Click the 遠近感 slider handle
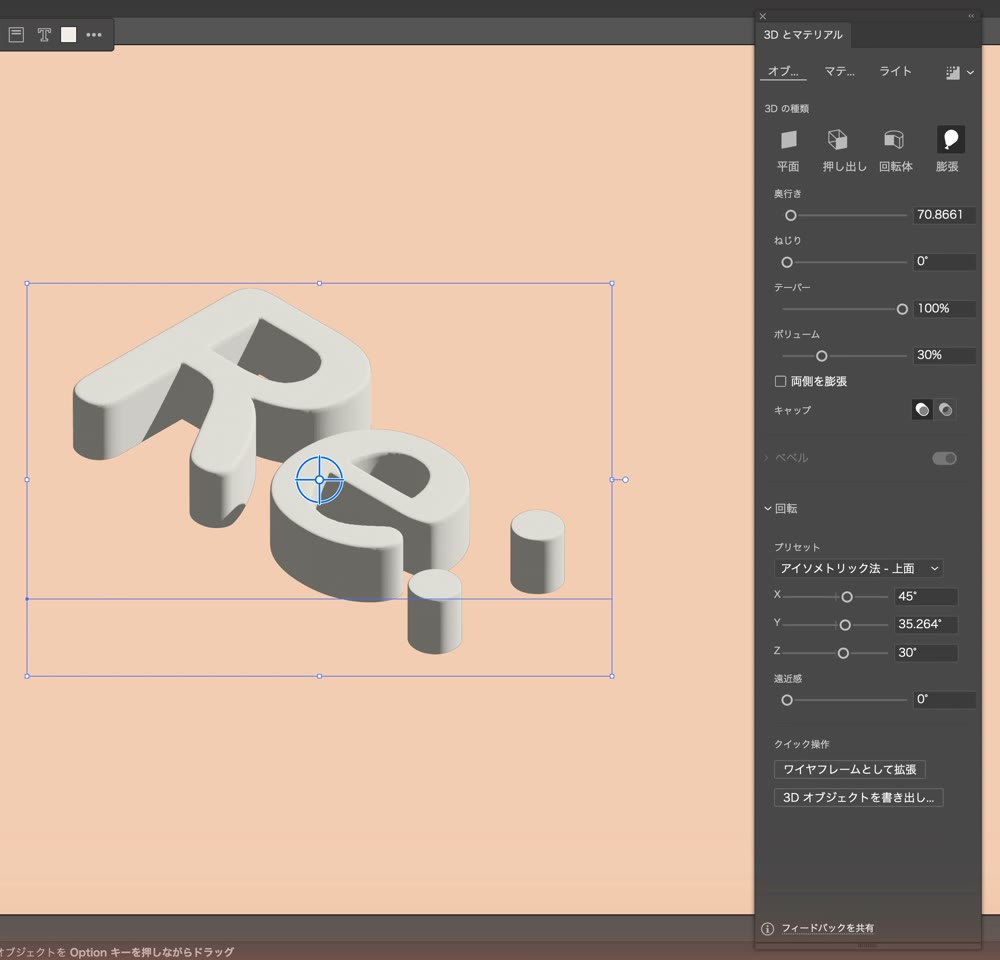 pyautogui.click(x=787, y=700)
